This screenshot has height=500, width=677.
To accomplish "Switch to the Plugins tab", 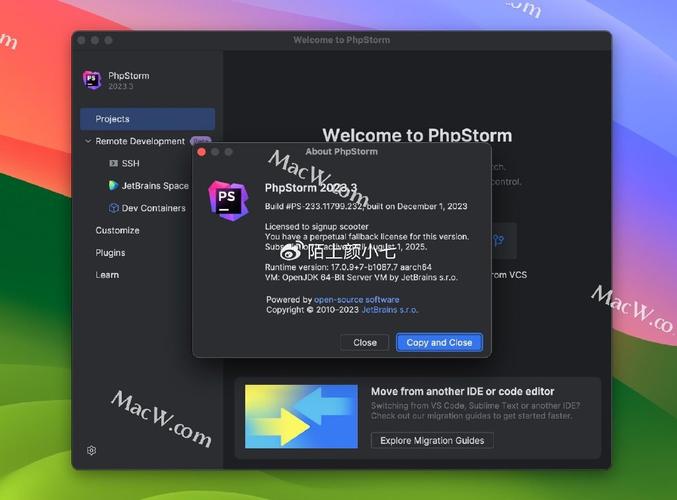I will coord(110,253).
